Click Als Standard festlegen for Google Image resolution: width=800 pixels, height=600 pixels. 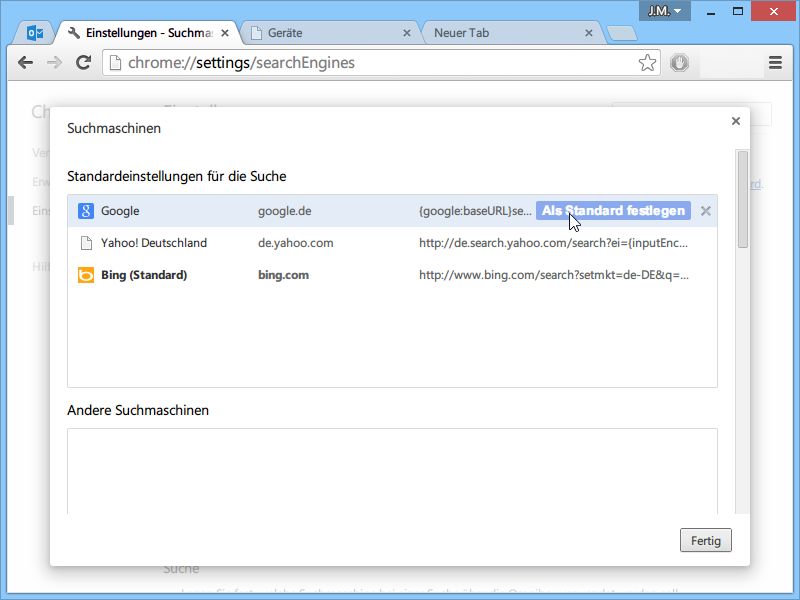pyautogui.click(x=613, y=211)
